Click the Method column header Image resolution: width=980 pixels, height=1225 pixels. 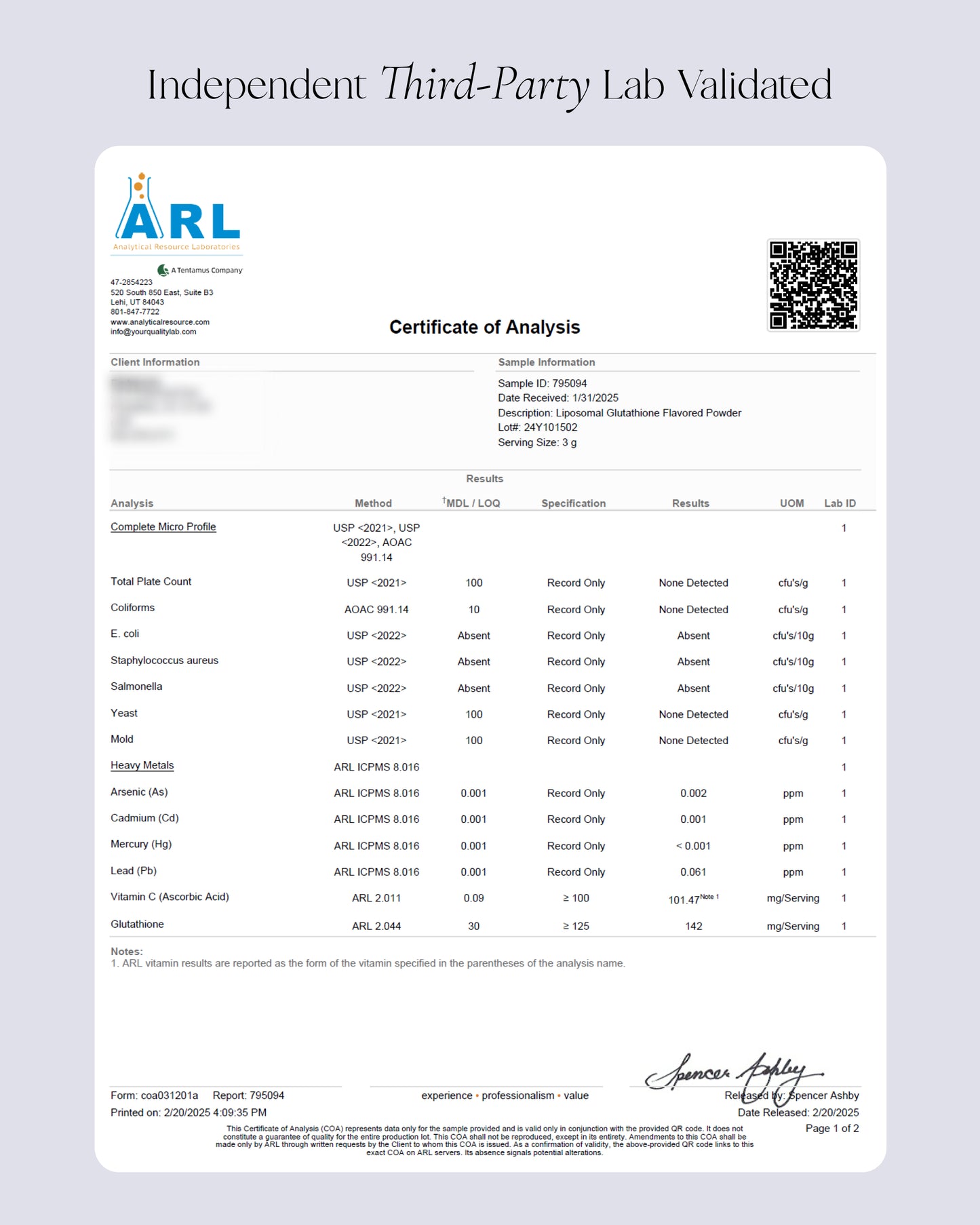coord(373,503)
